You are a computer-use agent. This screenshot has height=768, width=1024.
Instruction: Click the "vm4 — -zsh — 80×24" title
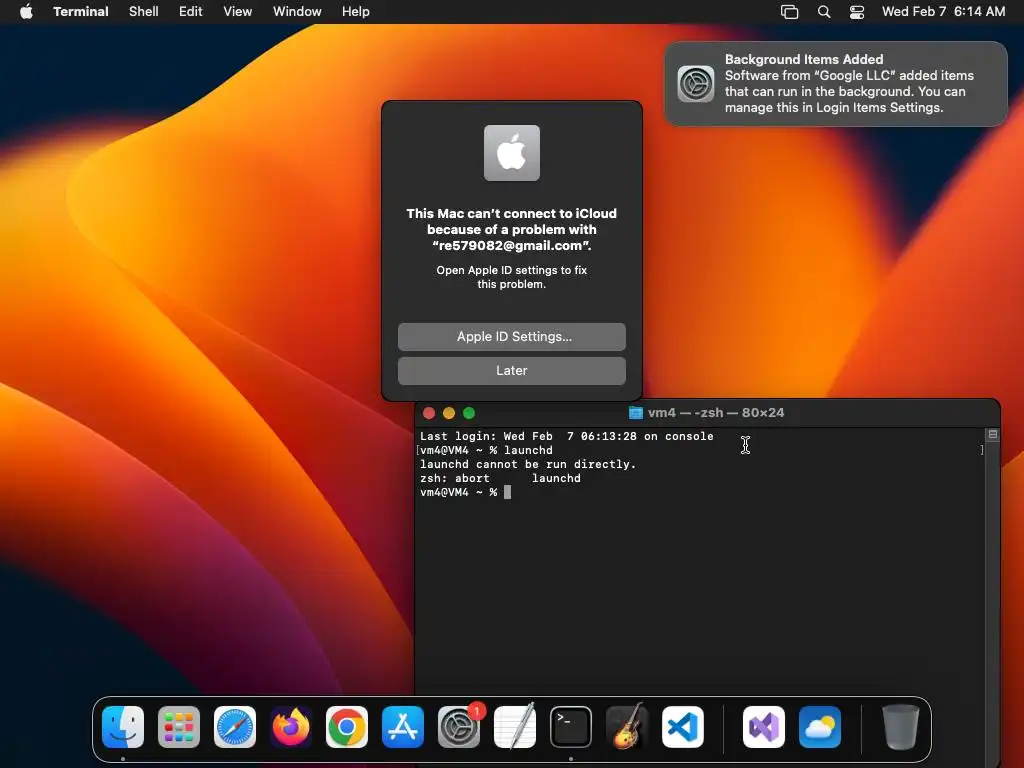point(716,413)
